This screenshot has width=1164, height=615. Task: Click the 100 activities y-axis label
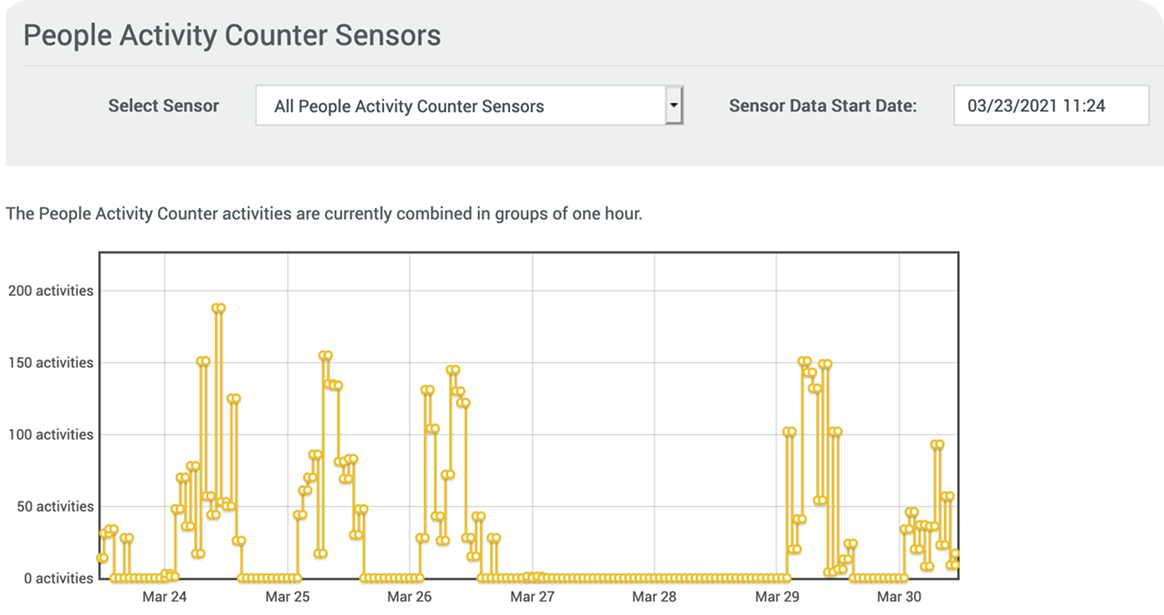50,435
